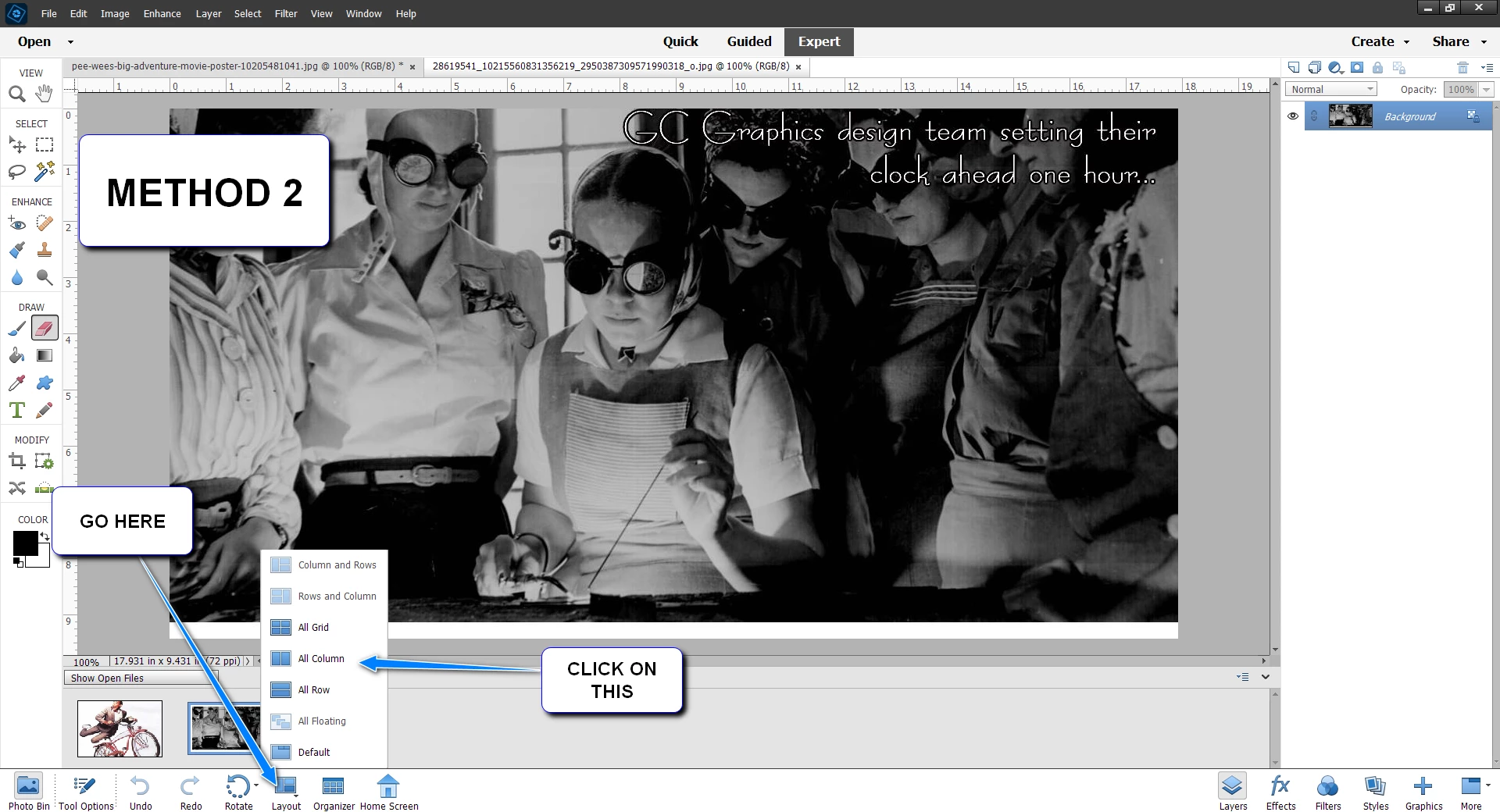Toggle the Filters panel

[x=1328, y=792]
